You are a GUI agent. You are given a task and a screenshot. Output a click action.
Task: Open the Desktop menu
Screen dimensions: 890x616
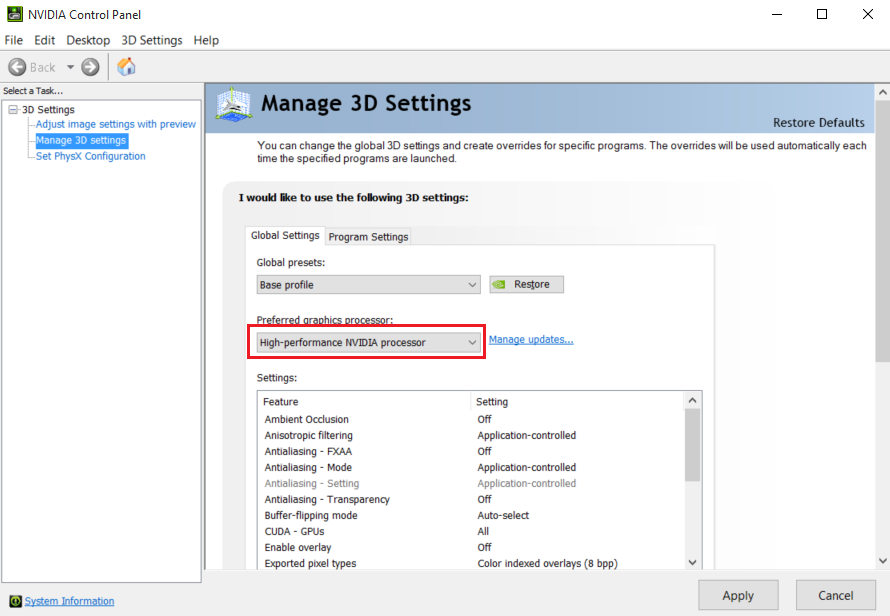point(87,40)
